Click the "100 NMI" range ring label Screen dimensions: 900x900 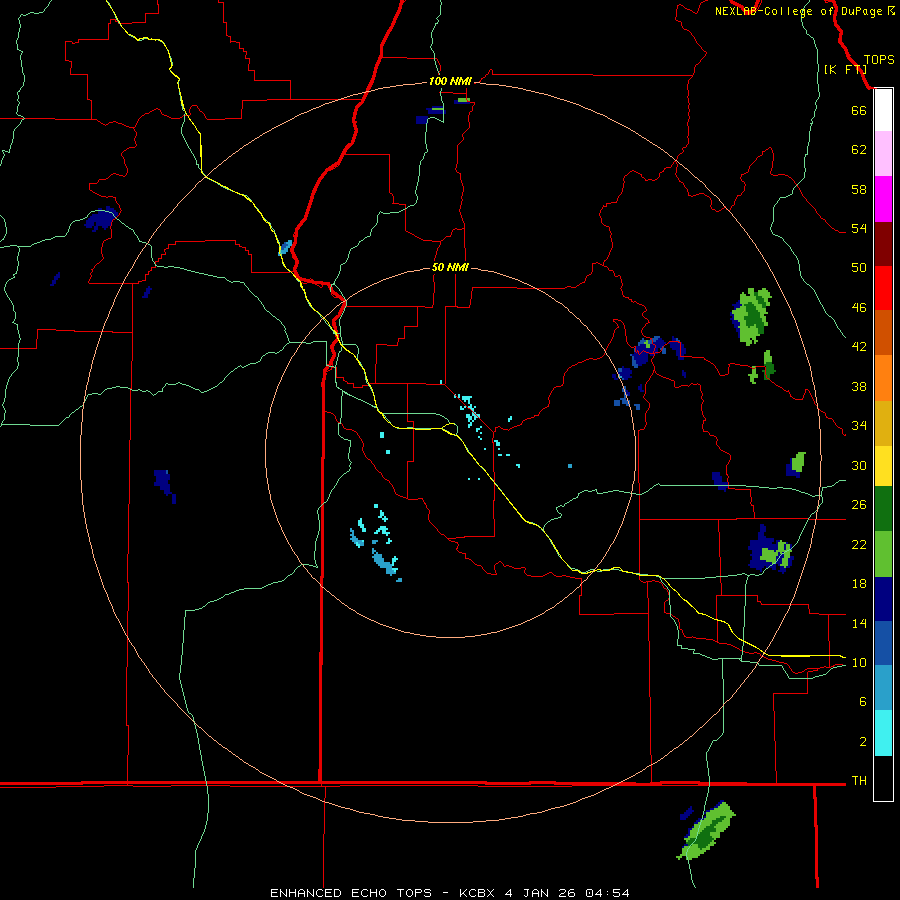coord(450,82)
